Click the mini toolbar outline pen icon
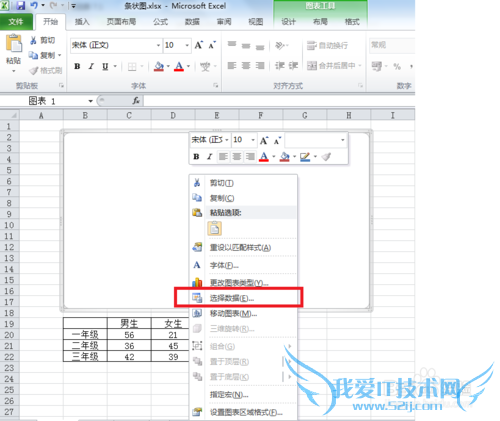 tap(305, 156)
